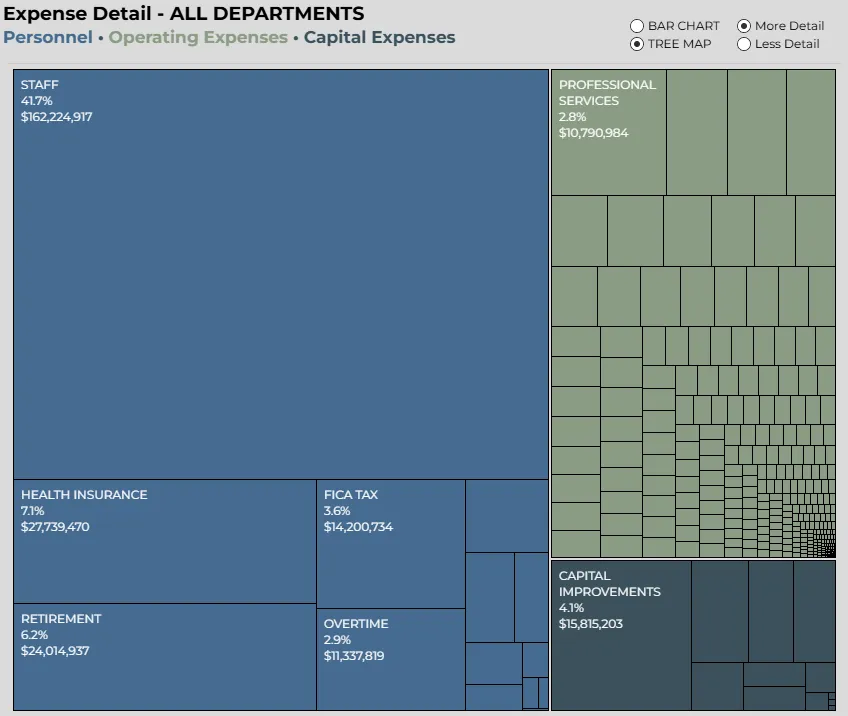The height and width of the screenshot is (716, 848).
Task: Choose the More Detail radio option
Action: pyautogui.click(x=744, y=26)
